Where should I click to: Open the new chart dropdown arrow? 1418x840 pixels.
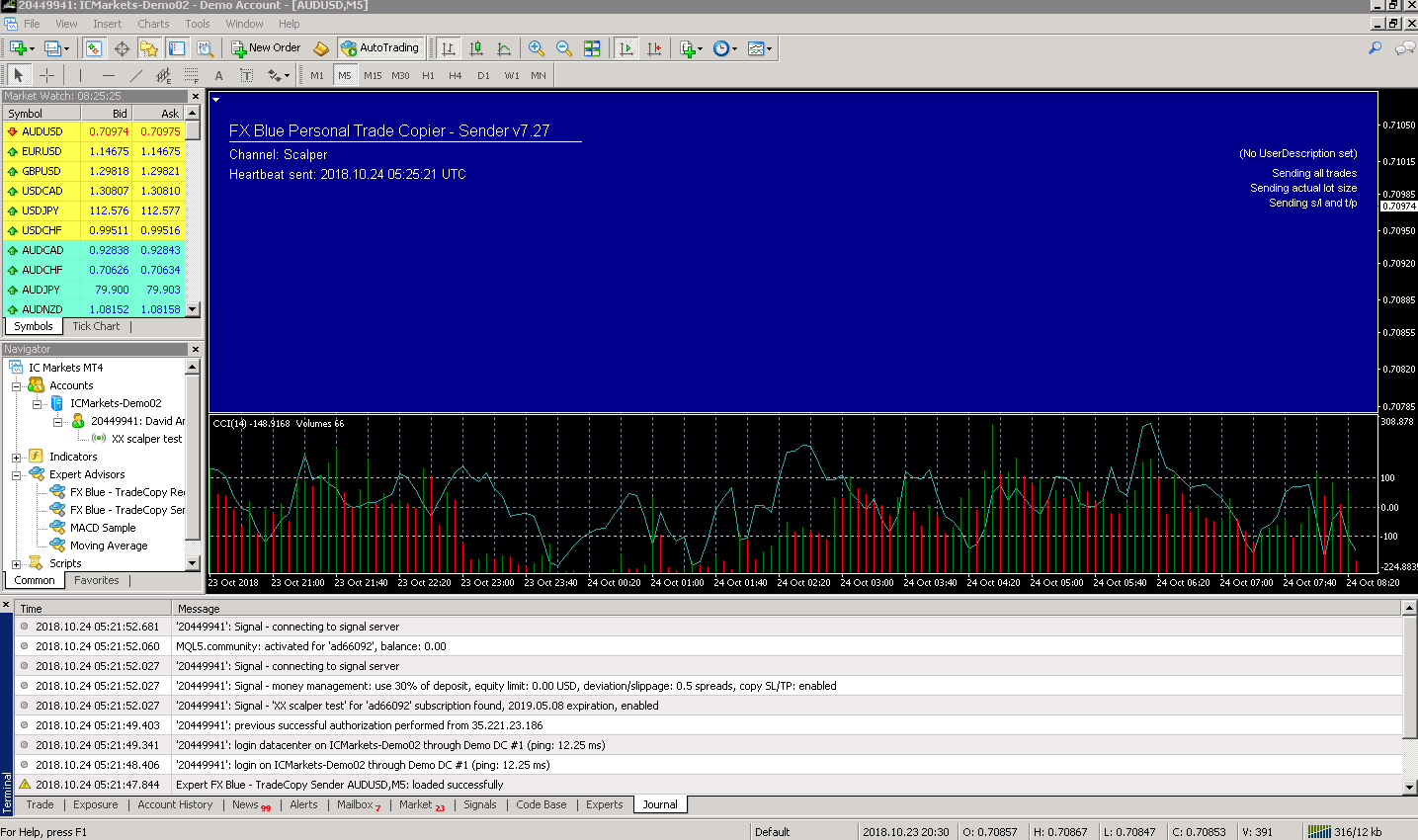click(x=32, y=48)
